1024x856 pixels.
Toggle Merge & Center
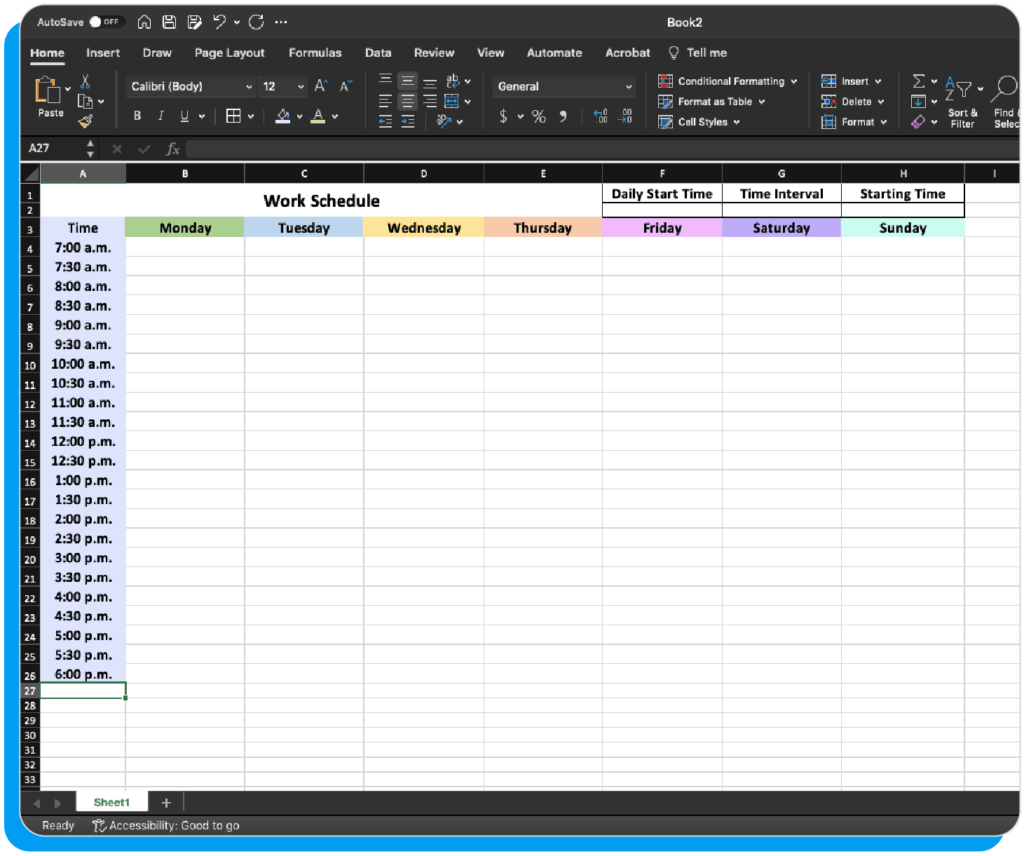(450, 101)
